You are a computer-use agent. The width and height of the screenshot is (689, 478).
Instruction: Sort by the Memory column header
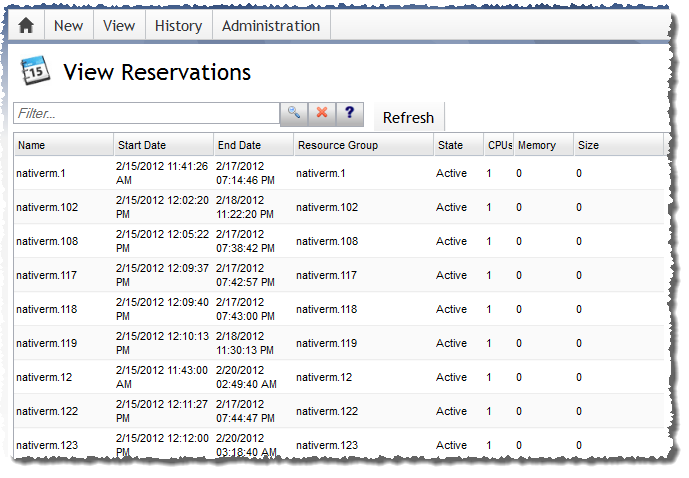(542, 145)
